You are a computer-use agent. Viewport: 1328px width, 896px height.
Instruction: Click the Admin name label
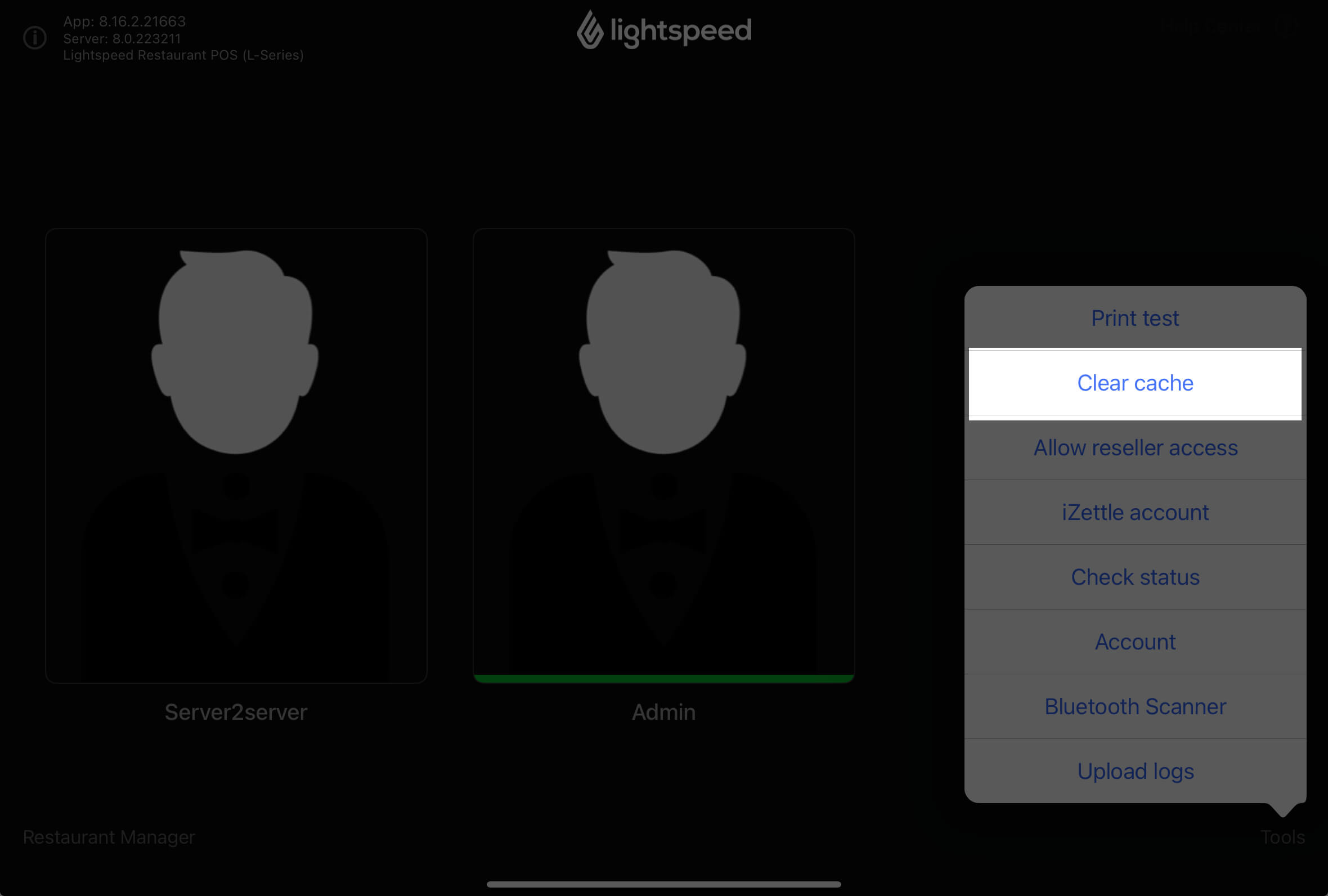click(x=663, y=712)
